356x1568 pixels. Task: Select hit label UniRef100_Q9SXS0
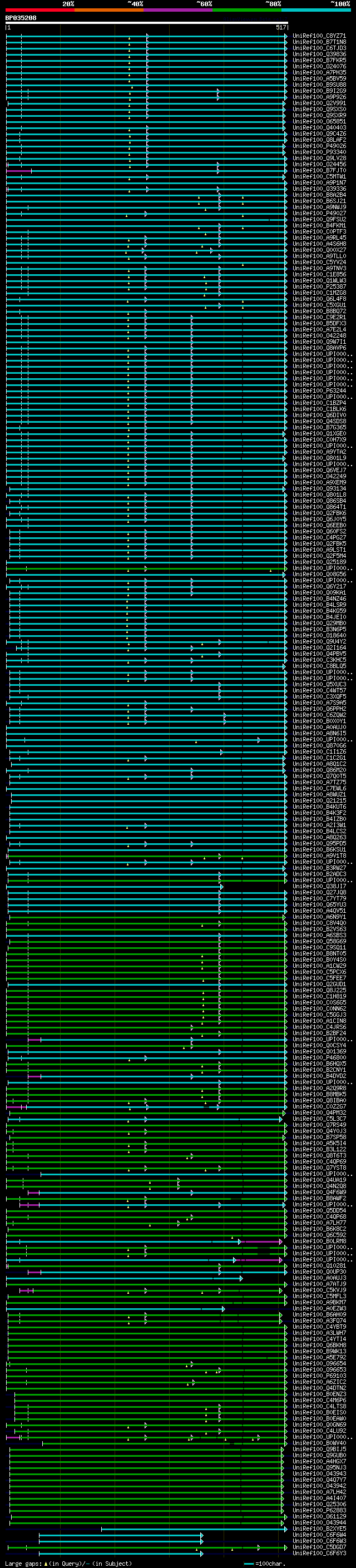coord(319,110)
